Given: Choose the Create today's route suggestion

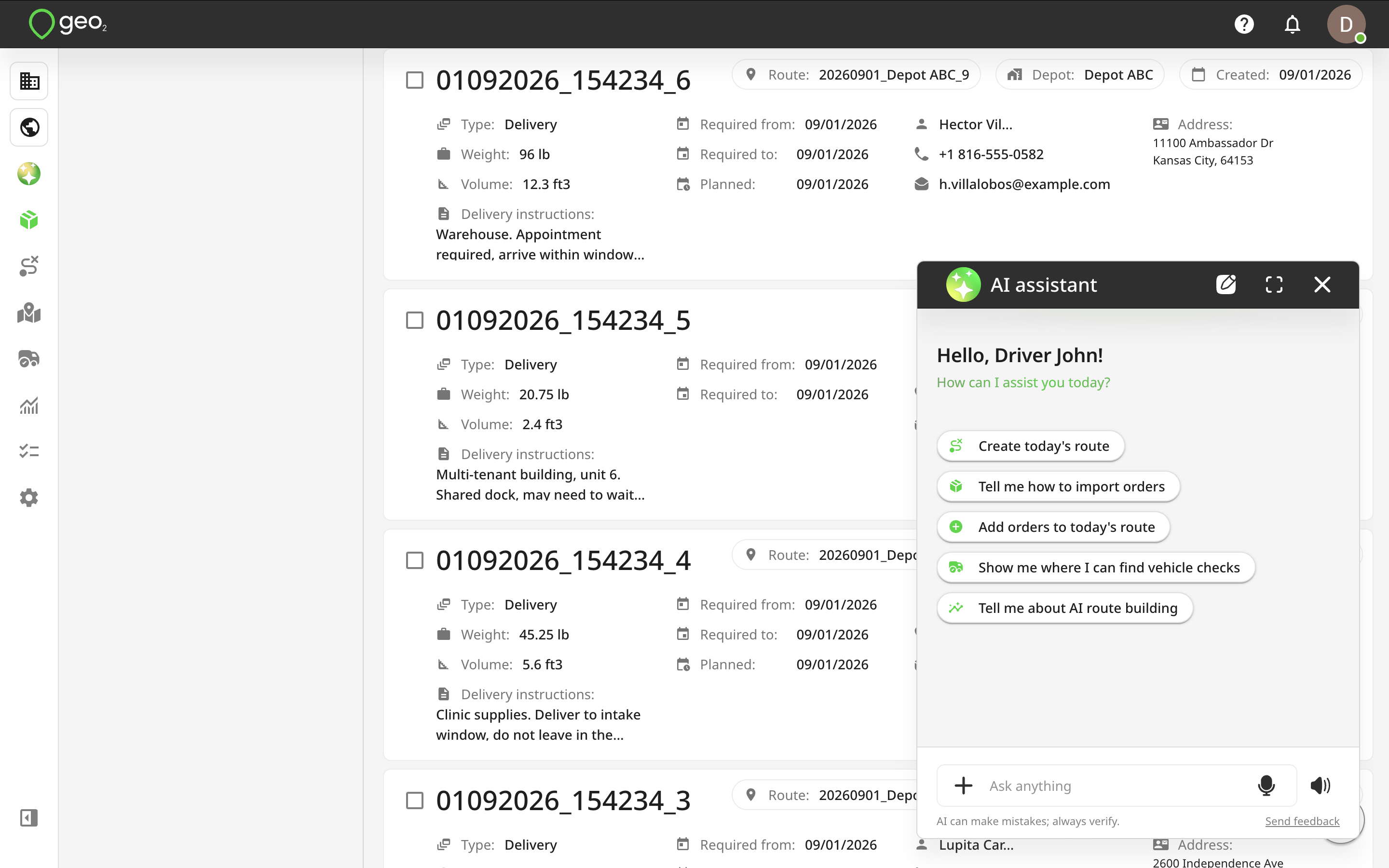Looking at the screenshot, I should [x=1030, y=446].
